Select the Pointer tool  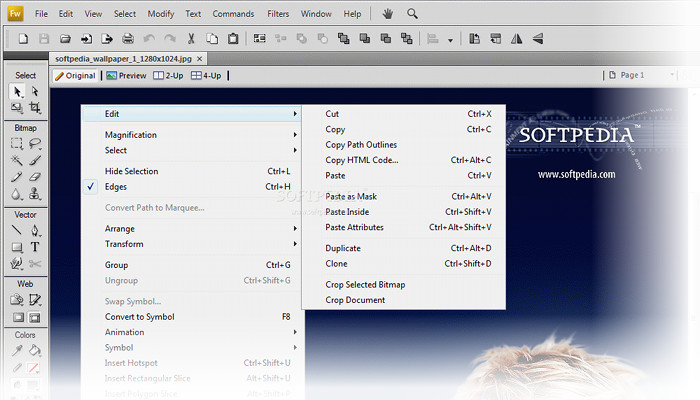17,92
